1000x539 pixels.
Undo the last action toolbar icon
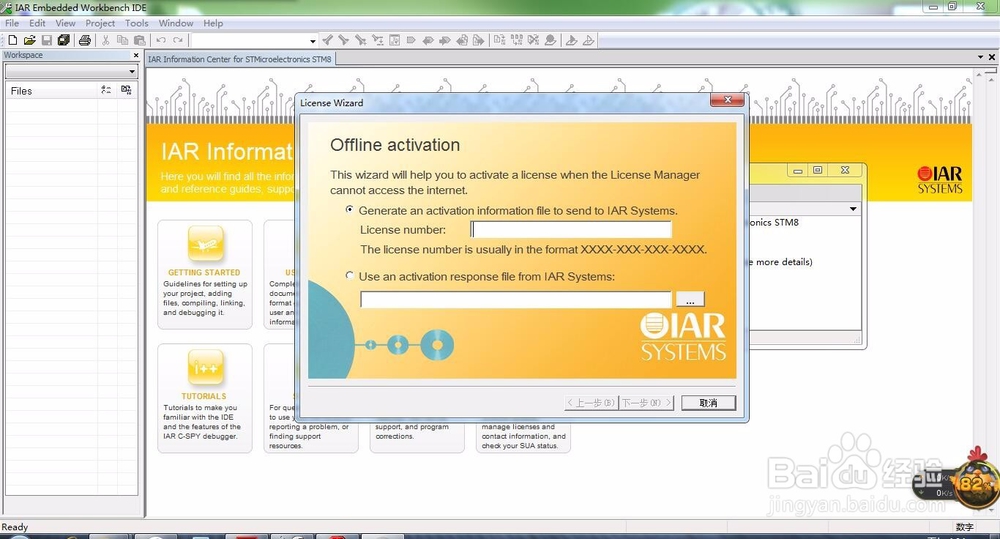point(161,40)
